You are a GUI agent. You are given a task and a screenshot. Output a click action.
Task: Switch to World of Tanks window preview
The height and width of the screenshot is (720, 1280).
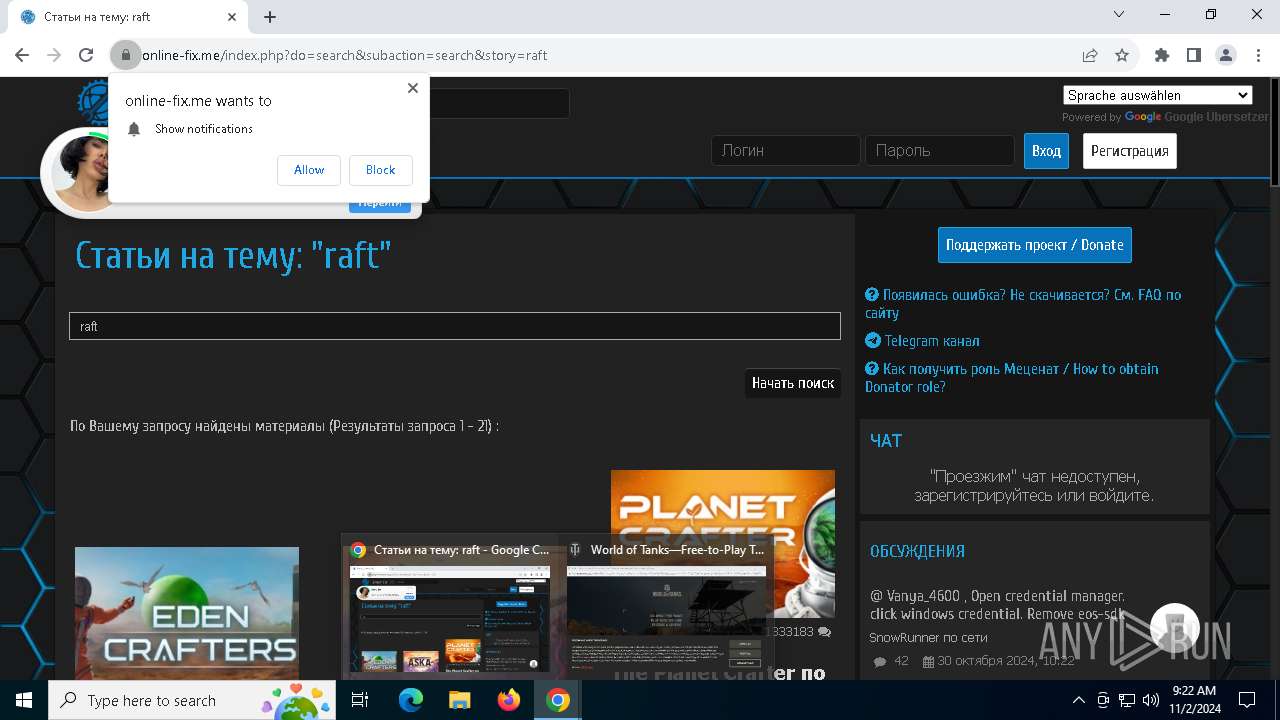coord(667,620)
